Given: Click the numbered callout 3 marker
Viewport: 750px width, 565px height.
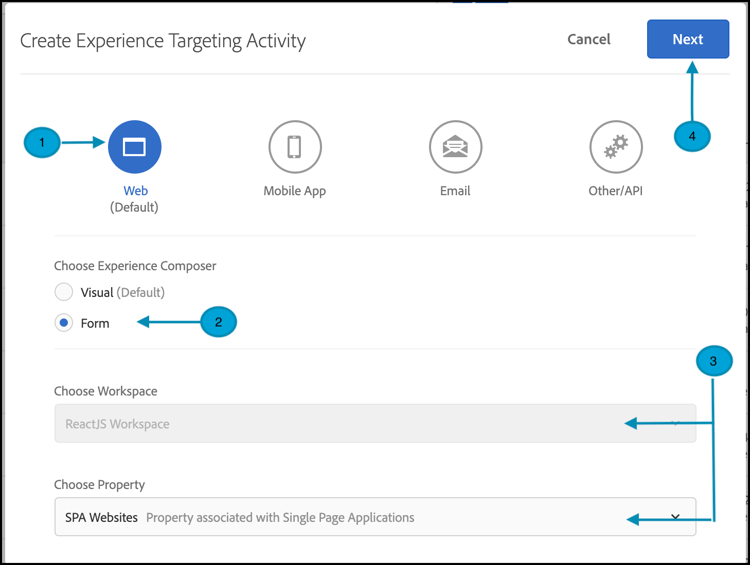Looking at the screenshot, I should 713,362.
